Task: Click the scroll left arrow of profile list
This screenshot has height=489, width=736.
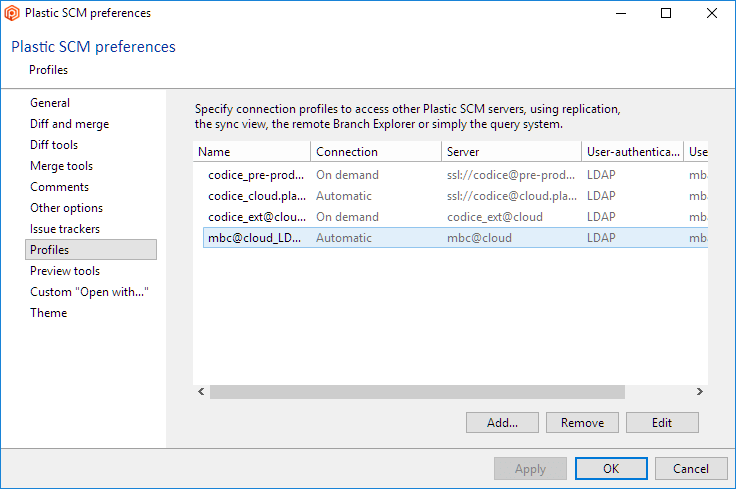Action: pos(201,391)
